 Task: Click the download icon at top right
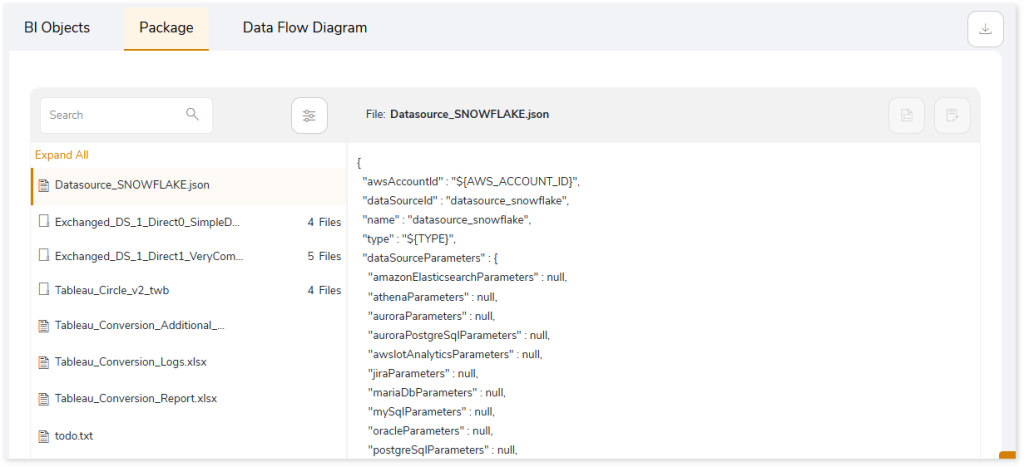(985, 29)
